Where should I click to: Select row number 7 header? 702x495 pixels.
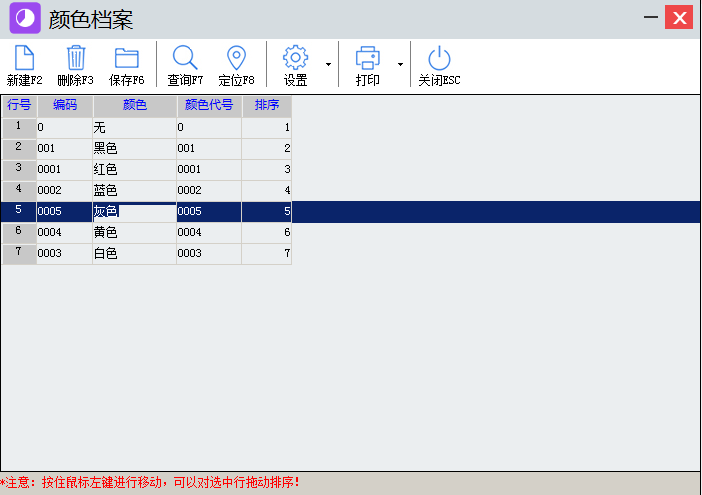pos(18,254)
